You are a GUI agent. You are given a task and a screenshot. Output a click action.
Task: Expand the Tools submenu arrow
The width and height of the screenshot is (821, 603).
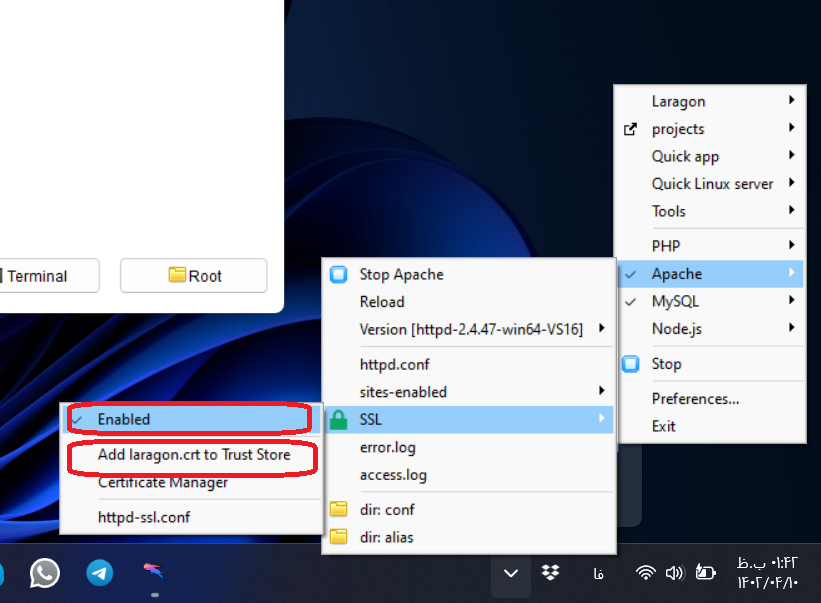pos(792,210)
